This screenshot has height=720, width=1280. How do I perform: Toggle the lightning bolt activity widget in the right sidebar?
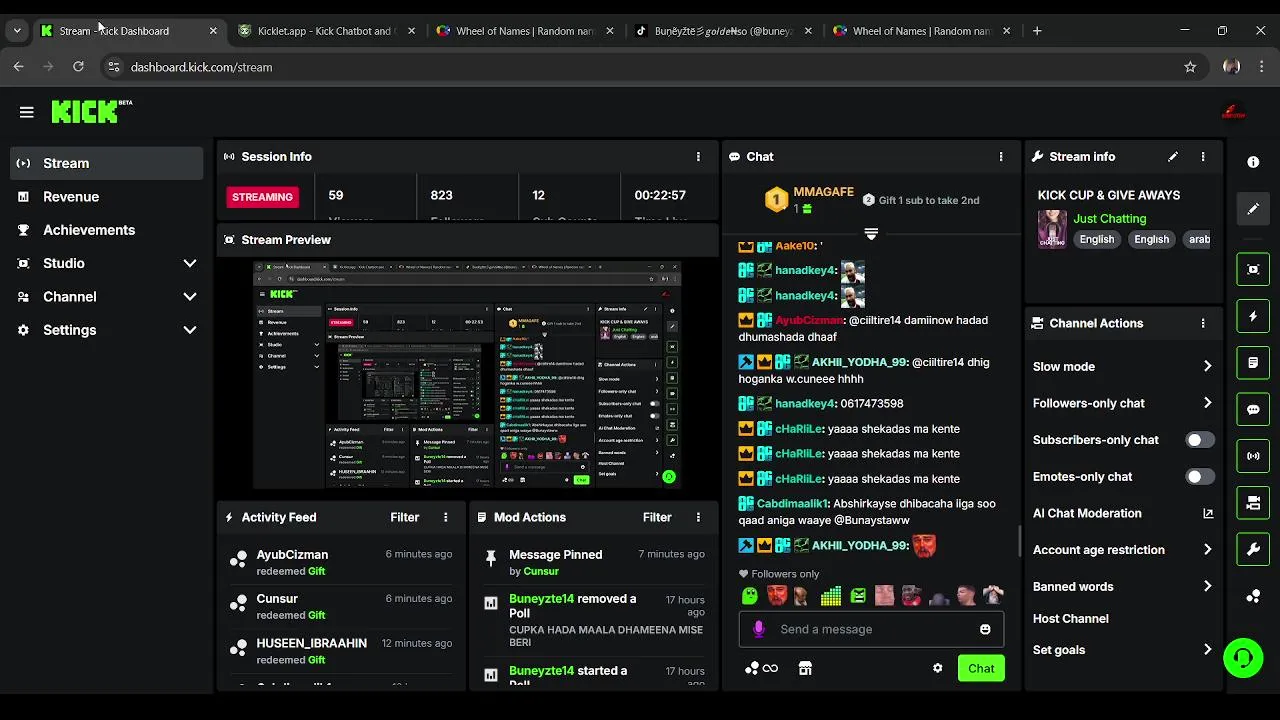point(1253,316)
